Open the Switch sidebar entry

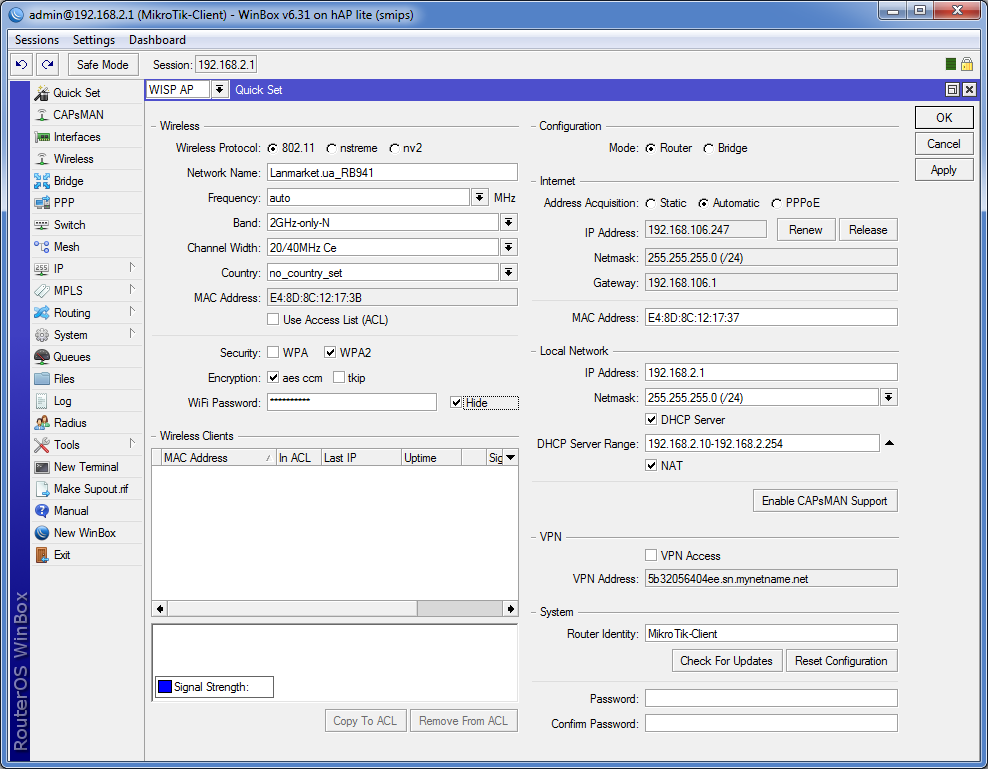[x=86, y=225]
